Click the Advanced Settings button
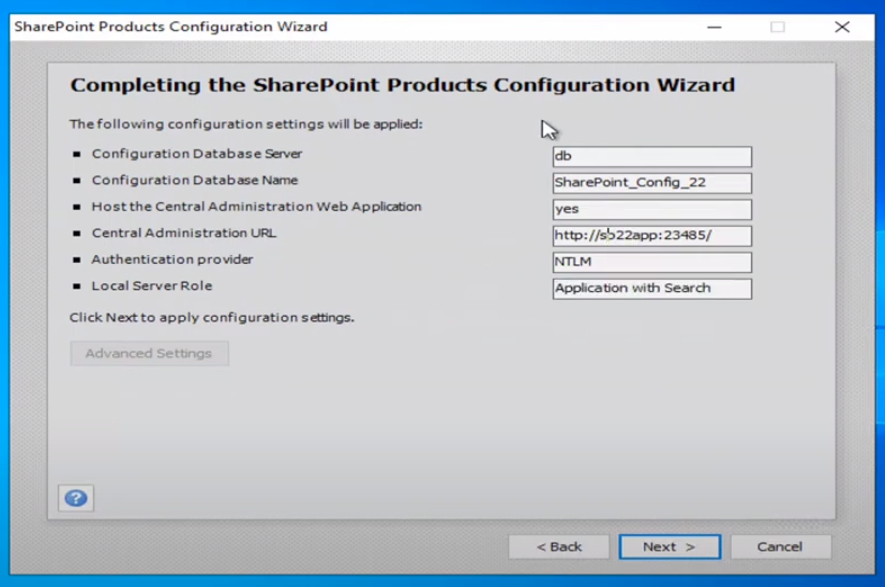885x587 pixels. [x=148, y=353]
